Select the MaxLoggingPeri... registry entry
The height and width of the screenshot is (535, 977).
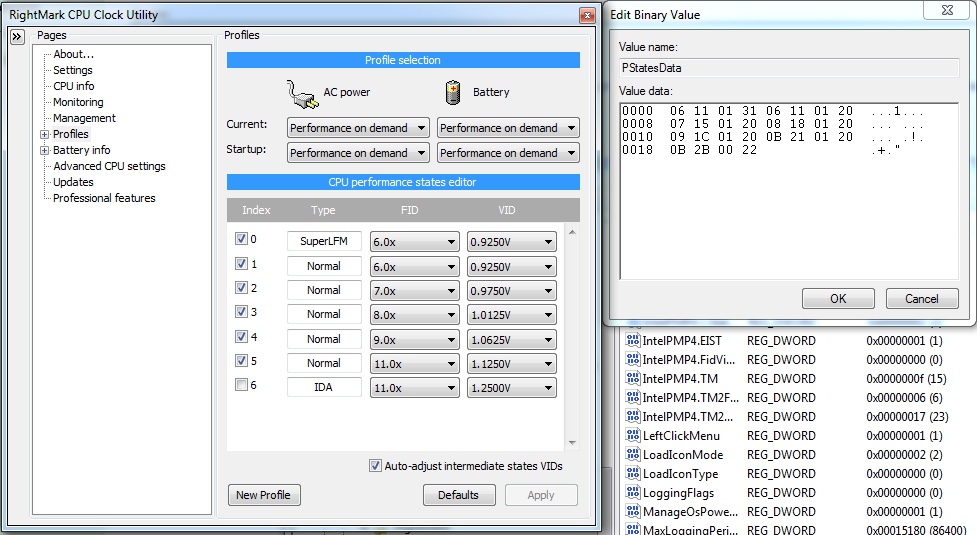[x=690, y=529]
